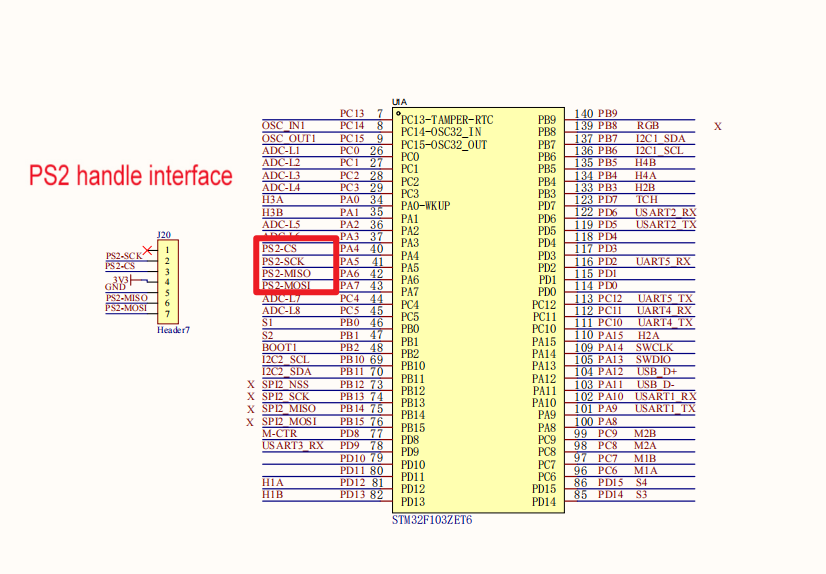Click the USART2_RX net label

pyautogui.click(x=665, y=212)
